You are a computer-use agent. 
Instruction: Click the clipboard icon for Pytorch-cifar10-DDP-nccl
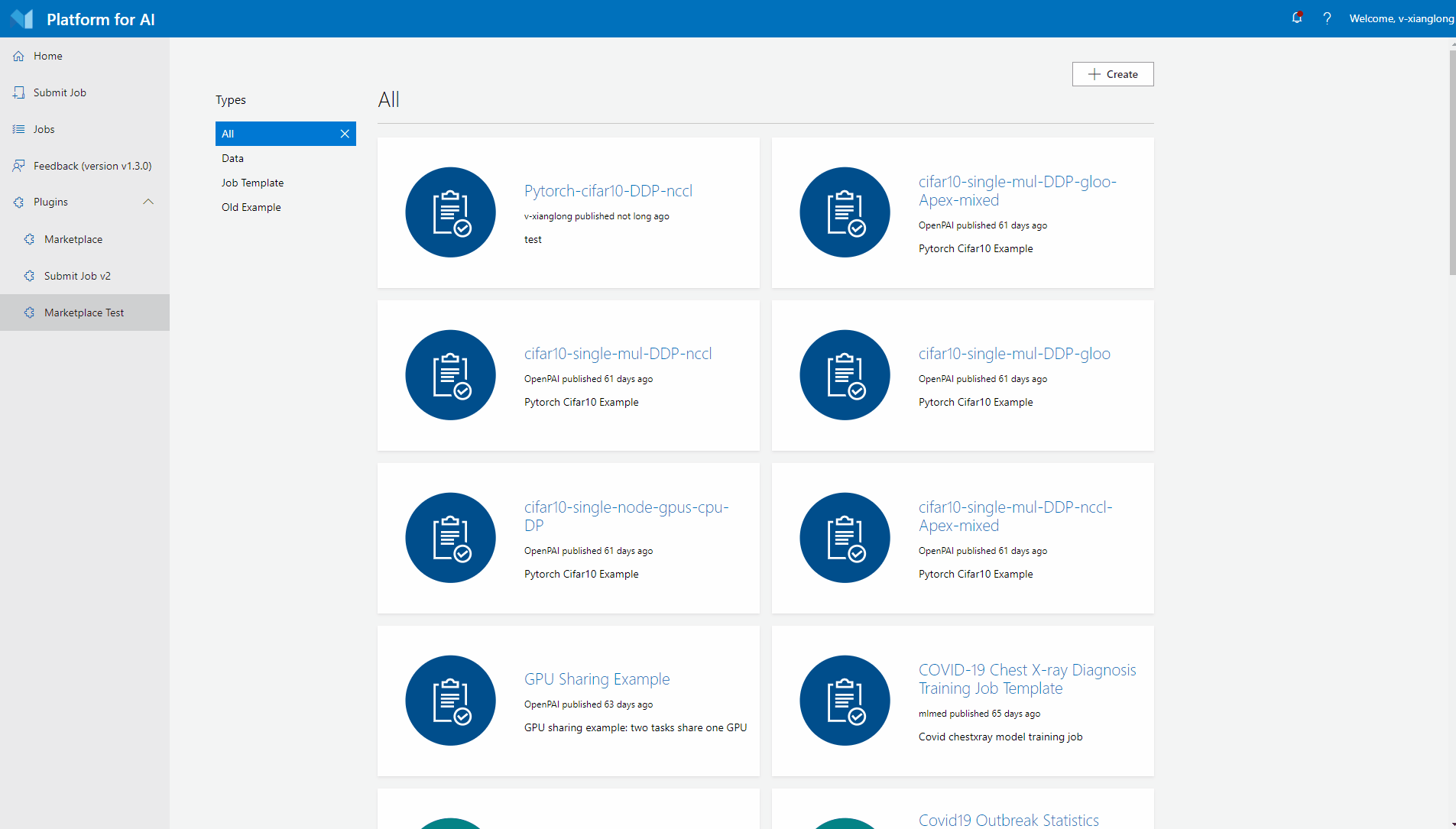click(x=451, y=212)
